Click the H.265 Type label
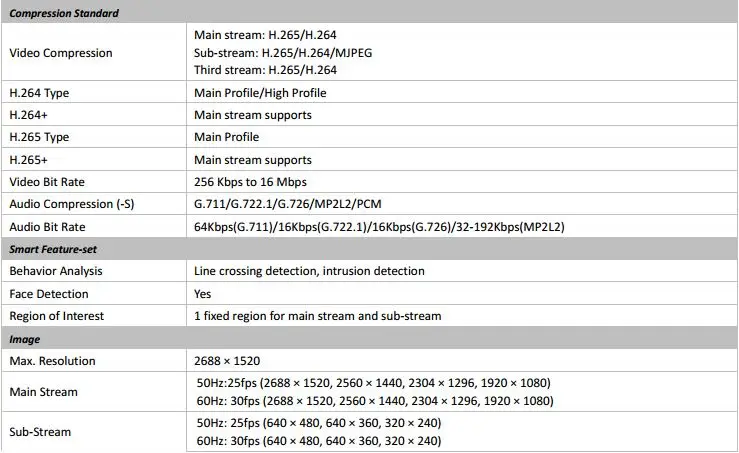Viewport: 739px width, 453px height. coord(39,137)
